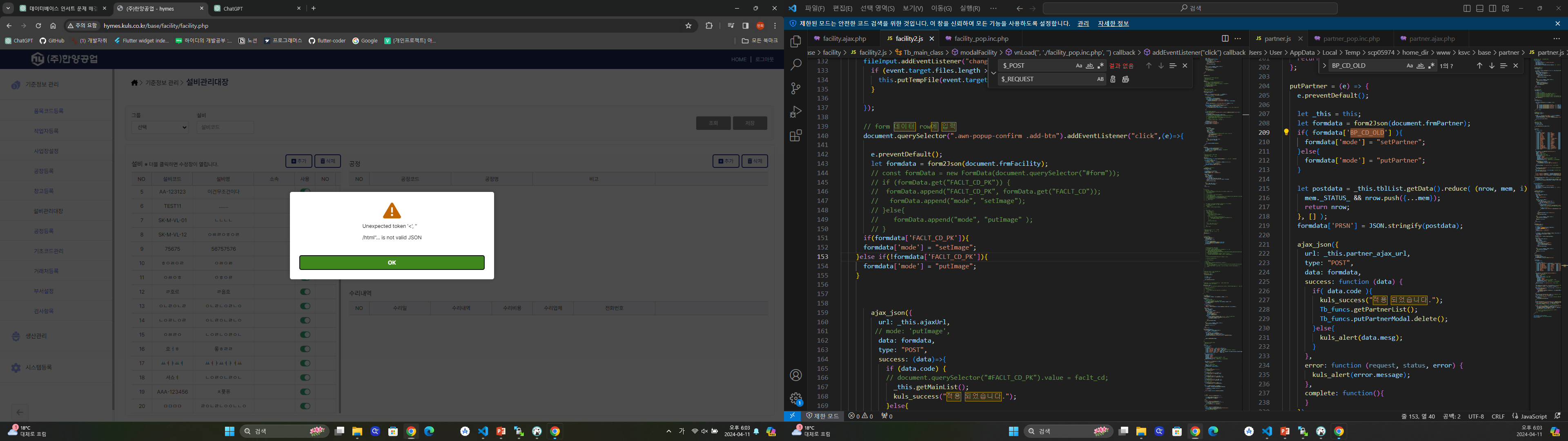Open File Explorer from the left taskbar
Image resolution: width=1568 pixels, height=441 pixels.
(x=357, y=431)
